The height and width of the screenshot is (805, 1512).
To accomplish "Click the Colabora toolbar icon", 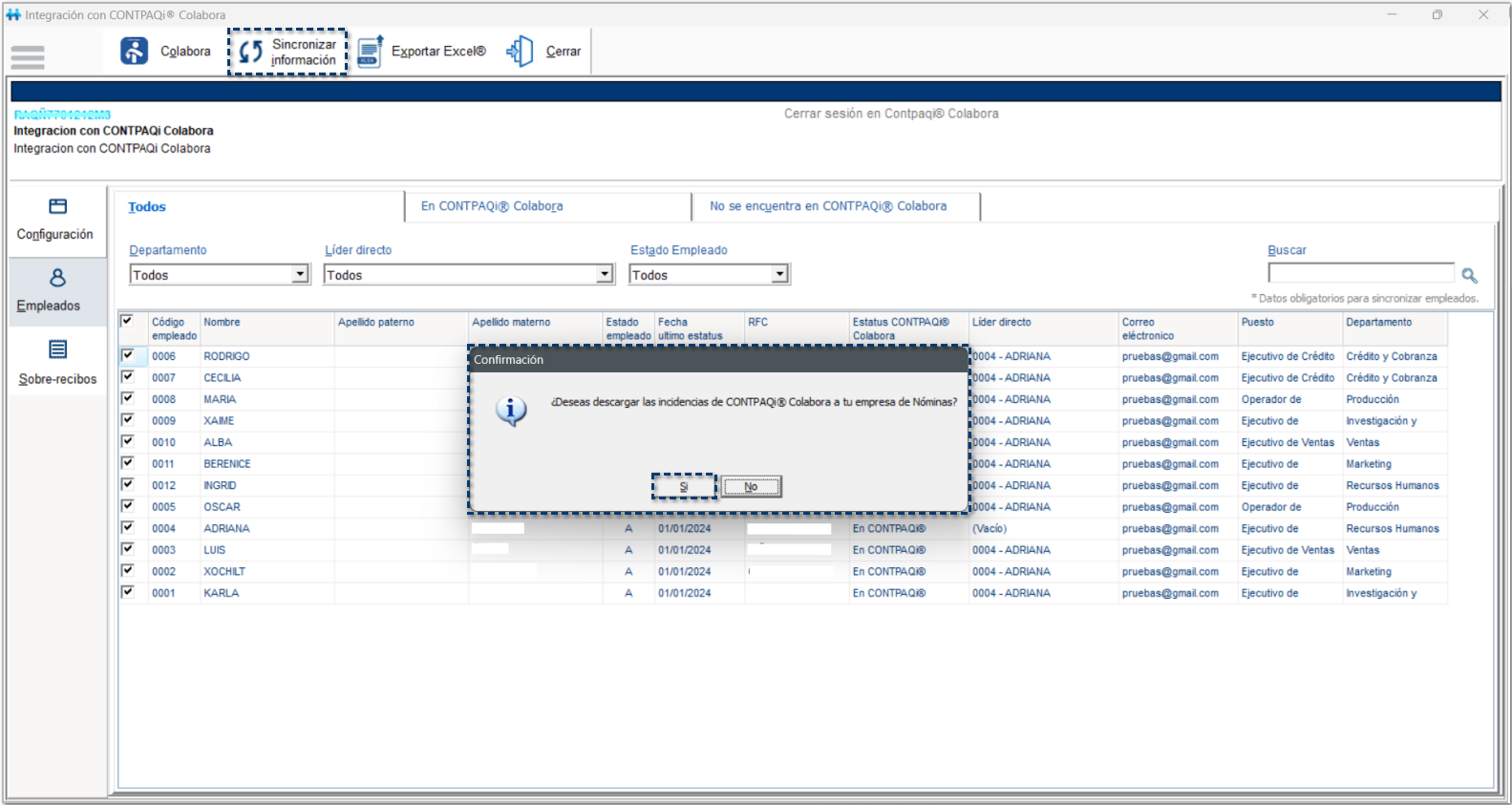I will (135, 52).
